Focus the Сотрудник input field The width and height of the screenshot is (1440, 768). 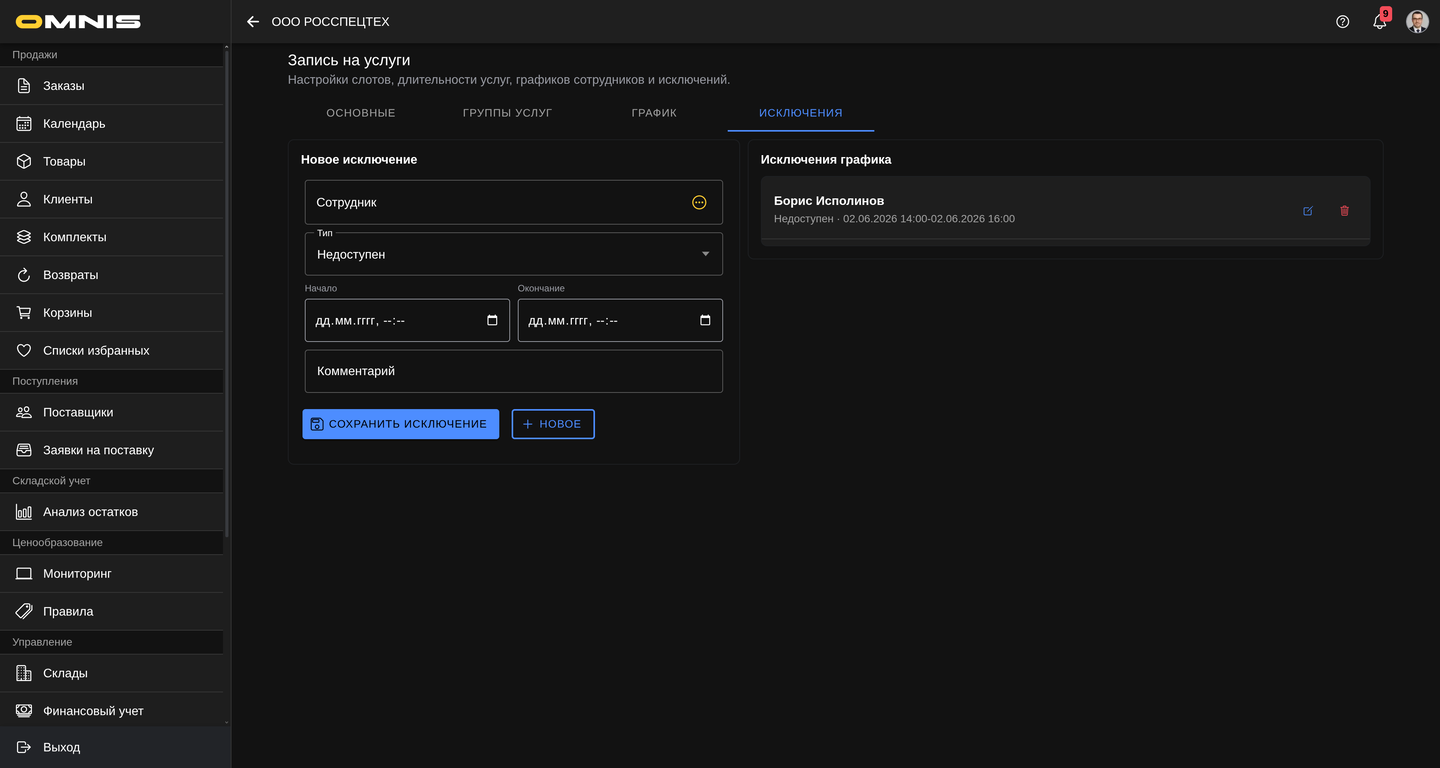pos(514,202)
